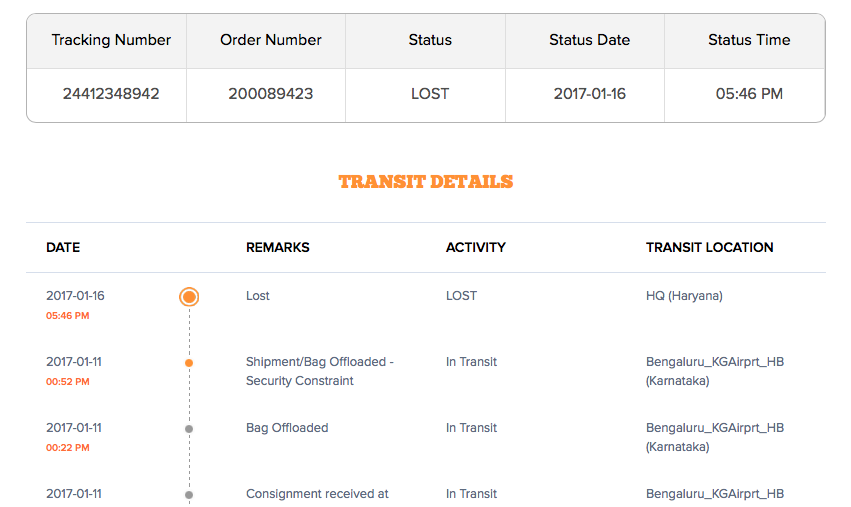Click the Order Number column header
Image resolution: width=851 pixels, height=507 pixels.
[270, 40]
